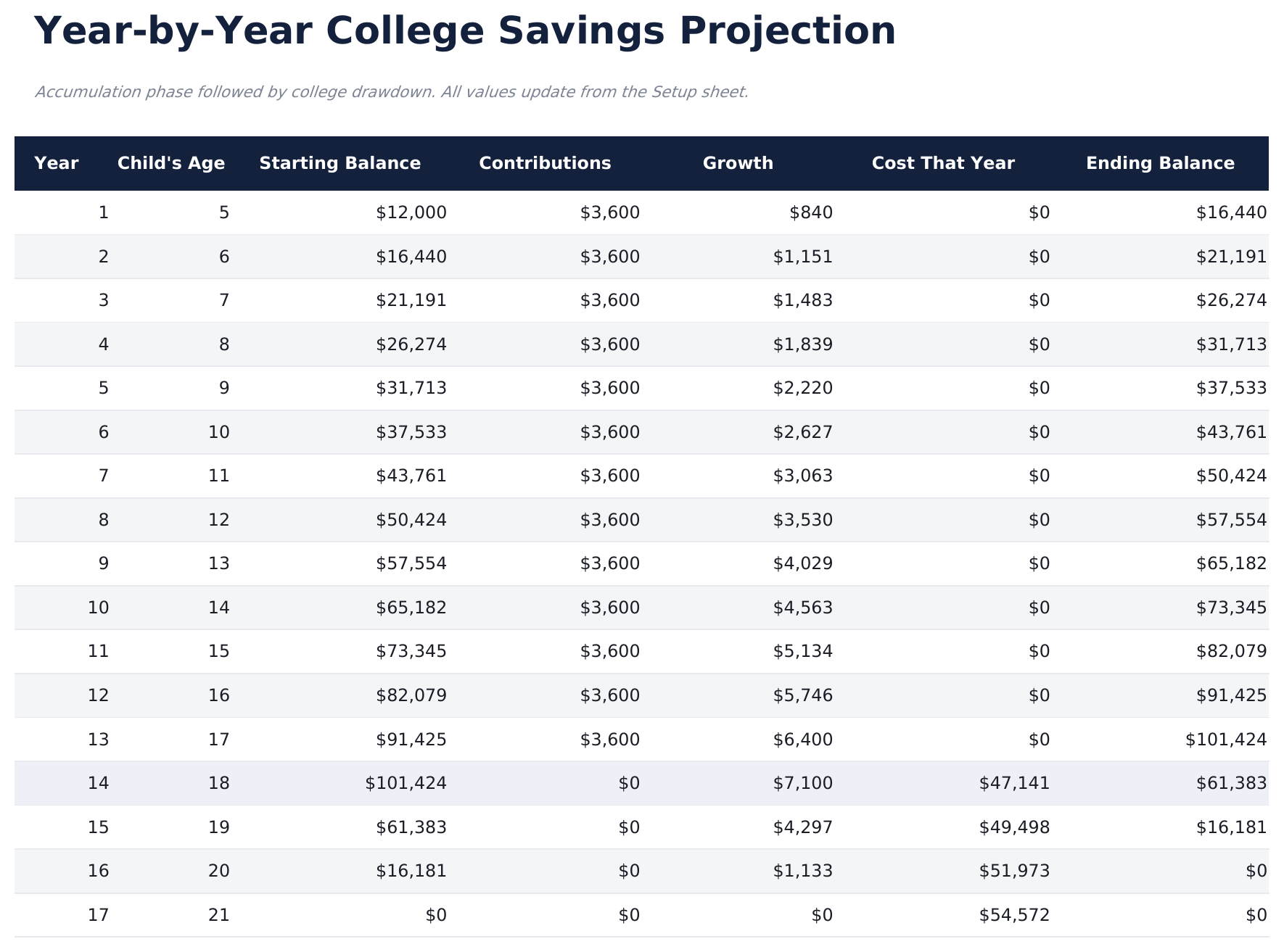
Task: Click the $840 growth cell
Action: point(811,212)
